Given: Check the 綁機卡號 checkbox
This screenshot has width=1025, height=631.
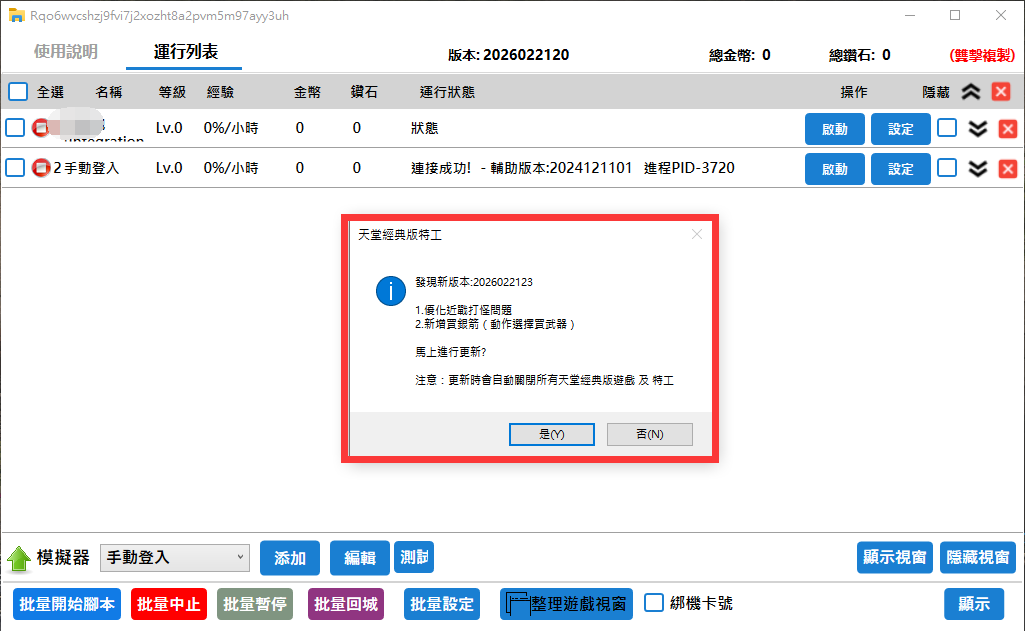Looking at the screenshot, I should pyautogui.click(x=654, y=603).
